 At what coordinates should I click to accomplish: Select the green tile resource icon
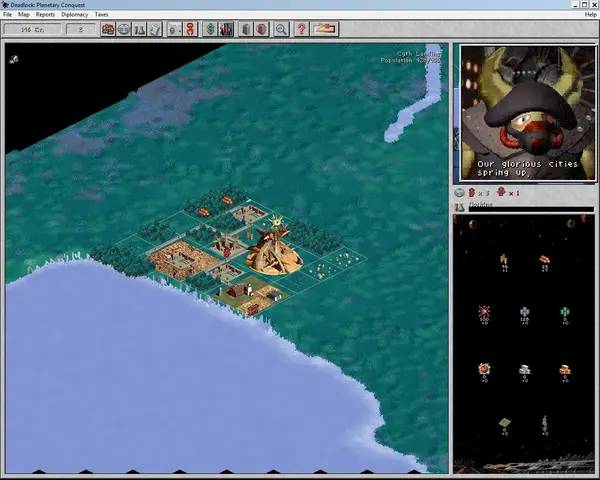tap(505, 423)
